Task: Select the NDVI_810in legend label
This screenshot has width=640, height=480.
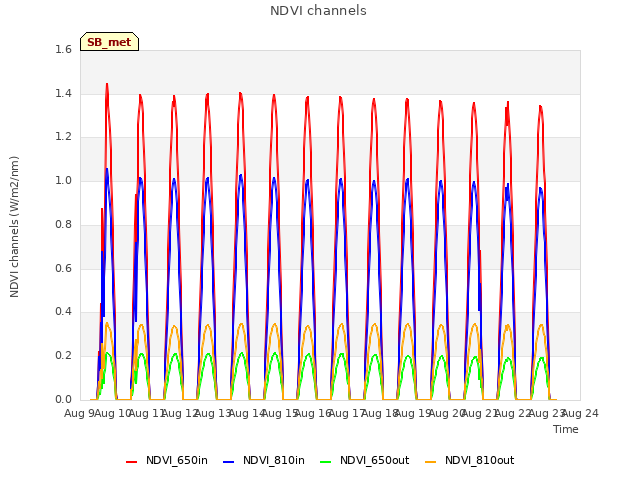Action: tap(273, 460)
